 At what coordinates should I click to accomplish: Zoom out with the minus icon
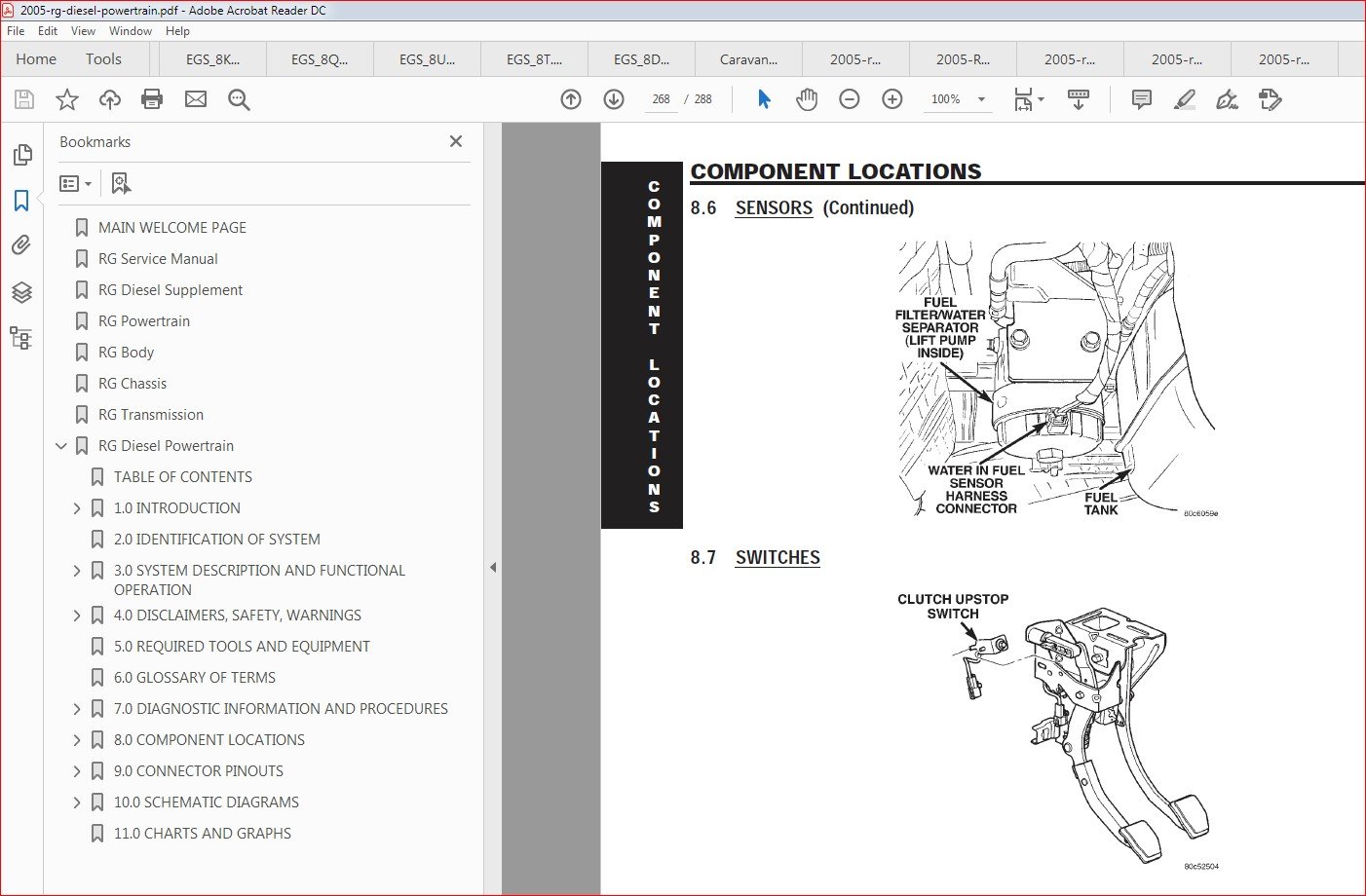(x=850, y=99)
